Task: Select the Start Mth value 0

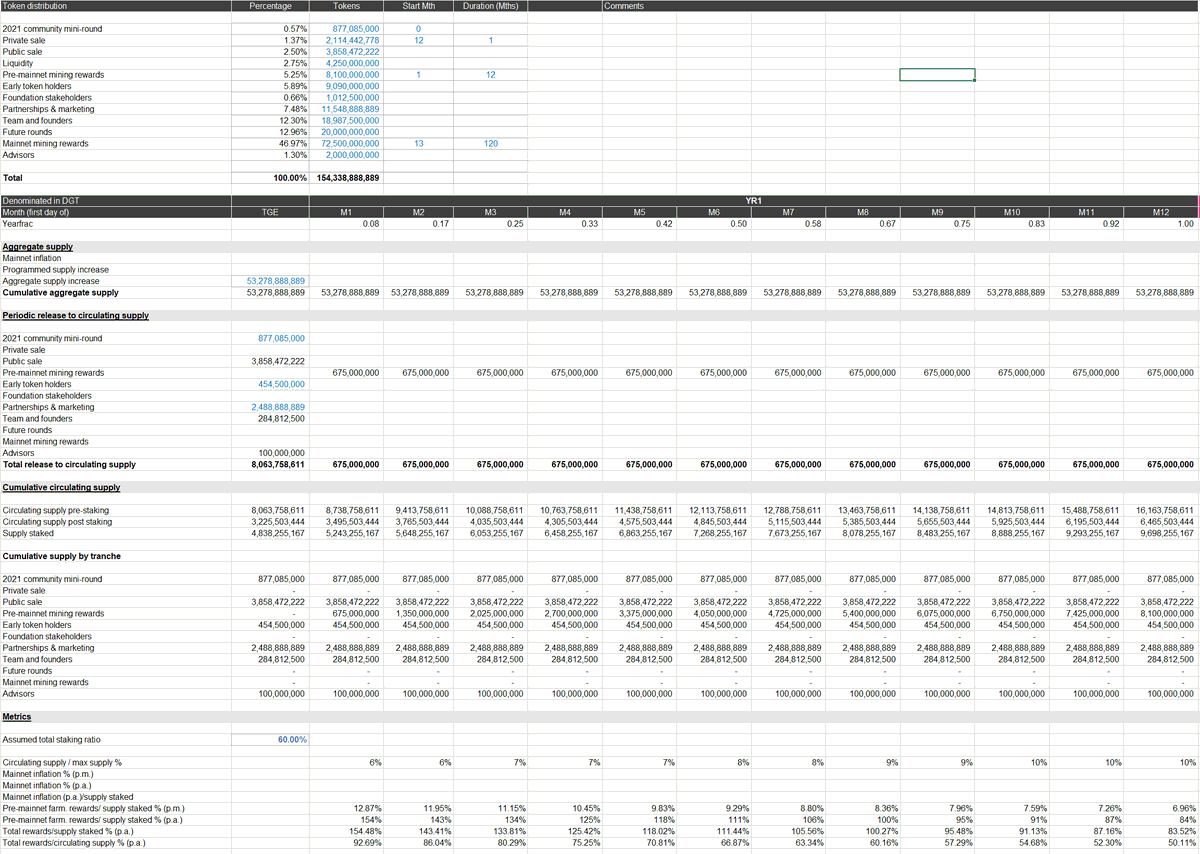Action: pos(418,29)
